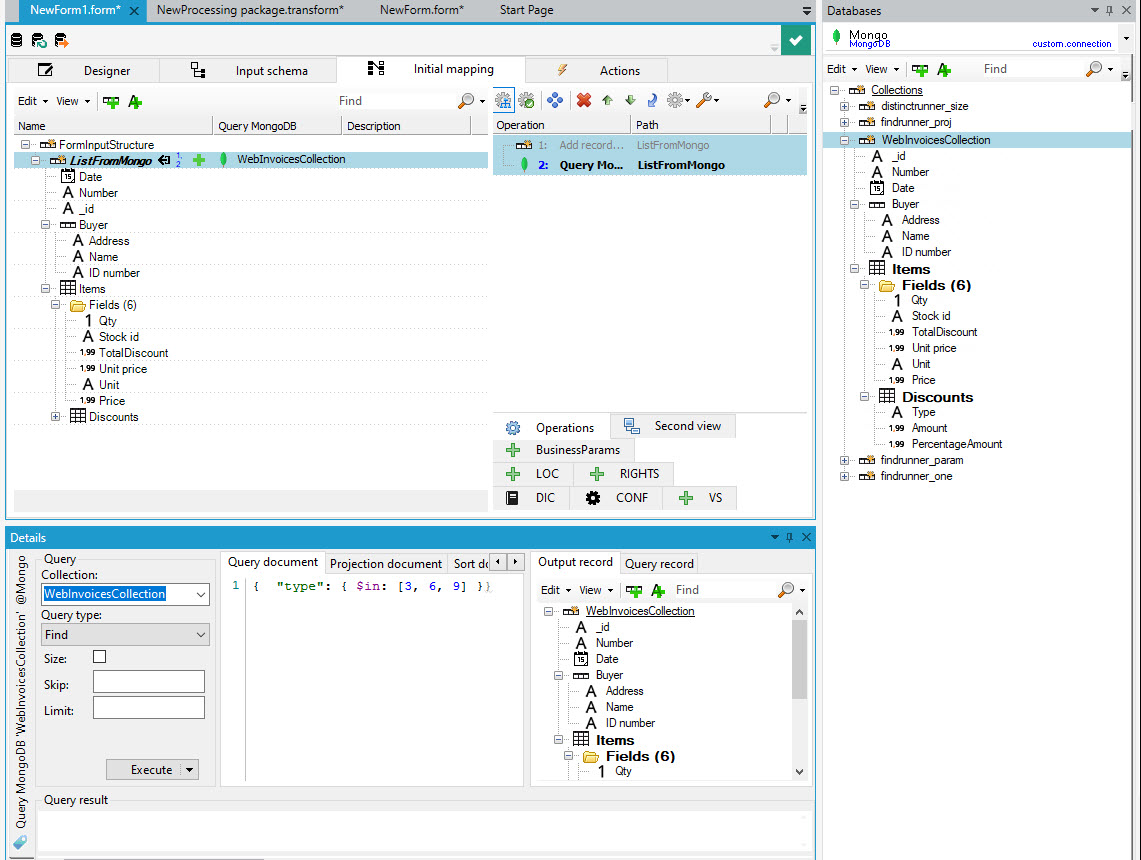This screenshot has width=1141, height=860.
Task: Click the Limit input field
Action: click(148, 708)
